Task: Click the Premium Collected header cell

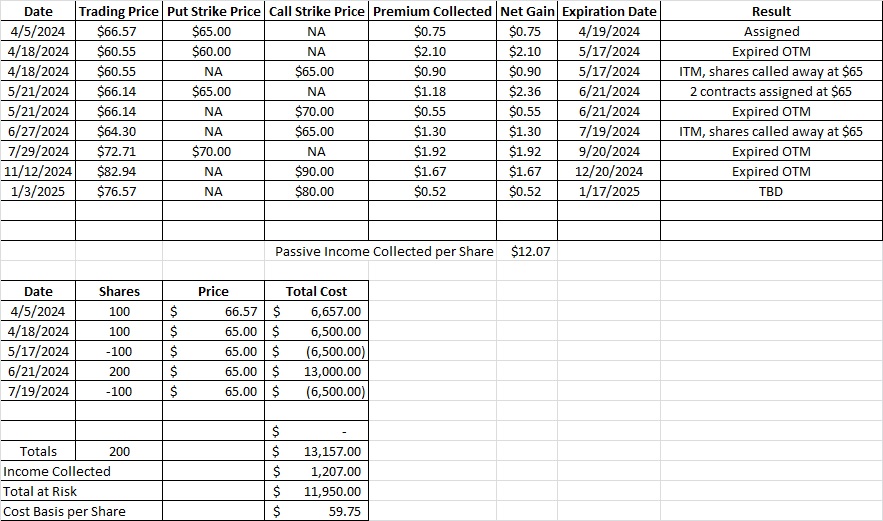Action: (x=432, y=11)
